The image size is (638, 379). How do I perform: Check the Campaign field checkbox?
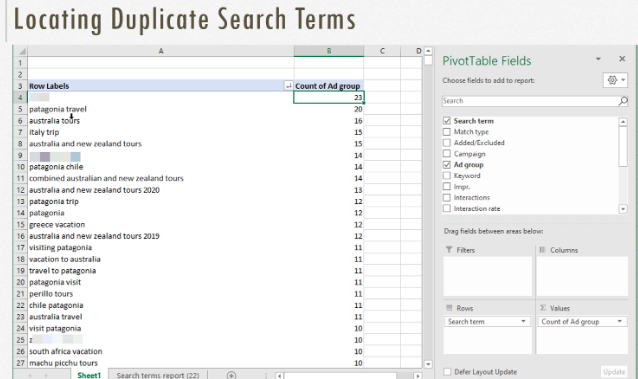(447, 153)
